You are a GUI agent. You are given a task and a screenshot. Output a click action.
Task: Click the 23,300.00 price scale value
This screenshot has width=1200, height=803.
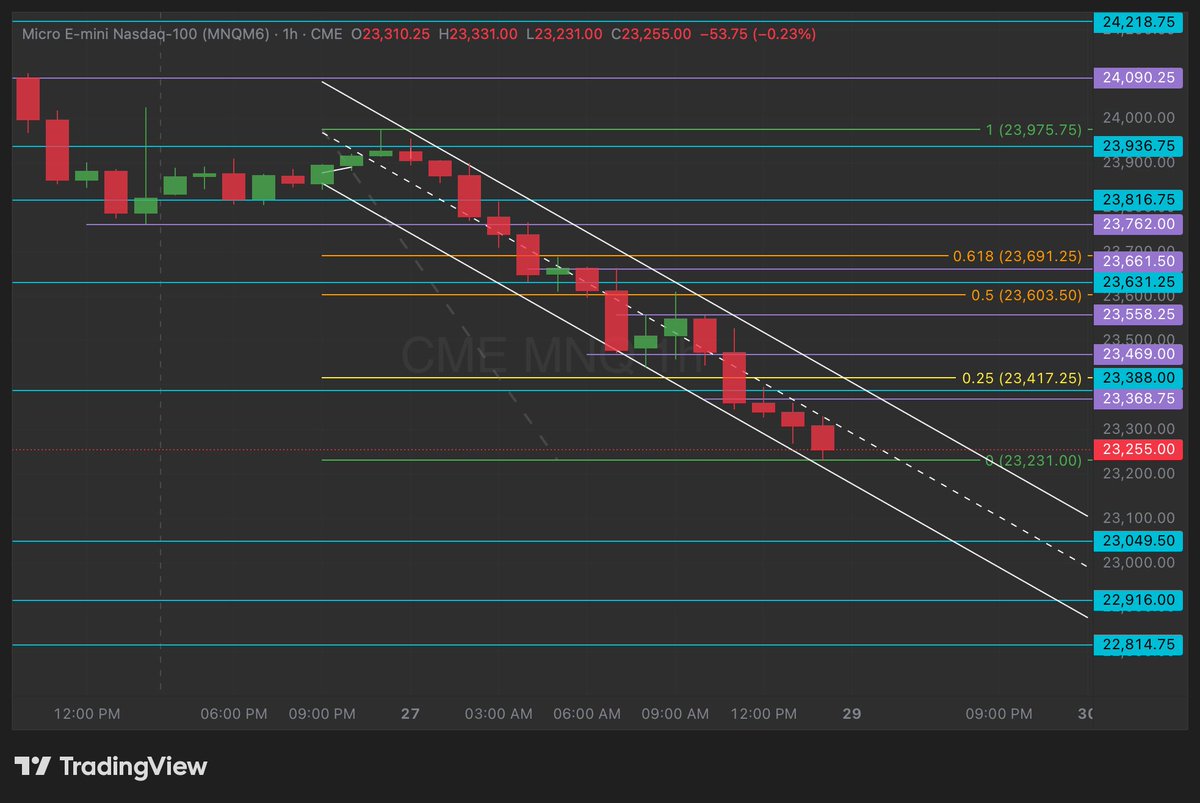1138,428
